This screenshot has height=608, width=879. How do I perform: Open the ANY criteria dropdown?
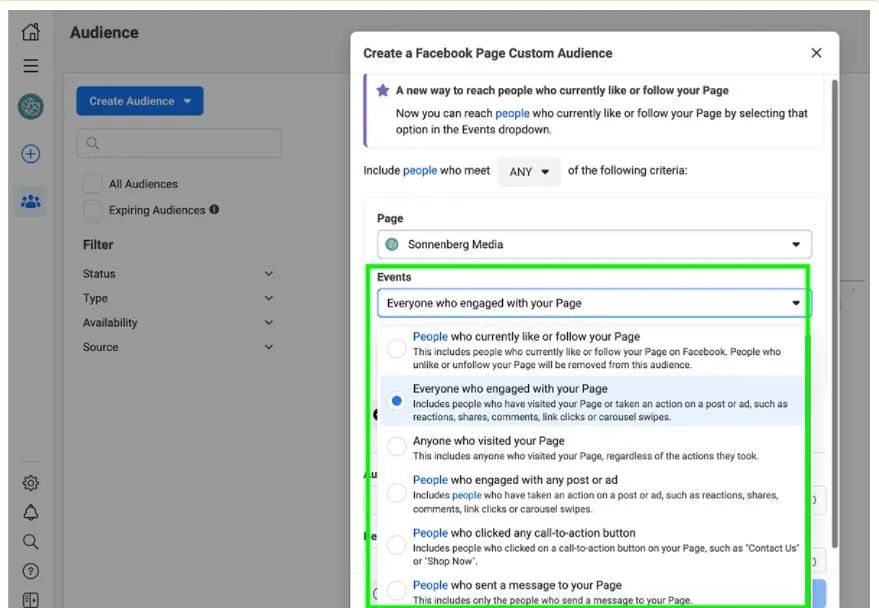[529, 171]
